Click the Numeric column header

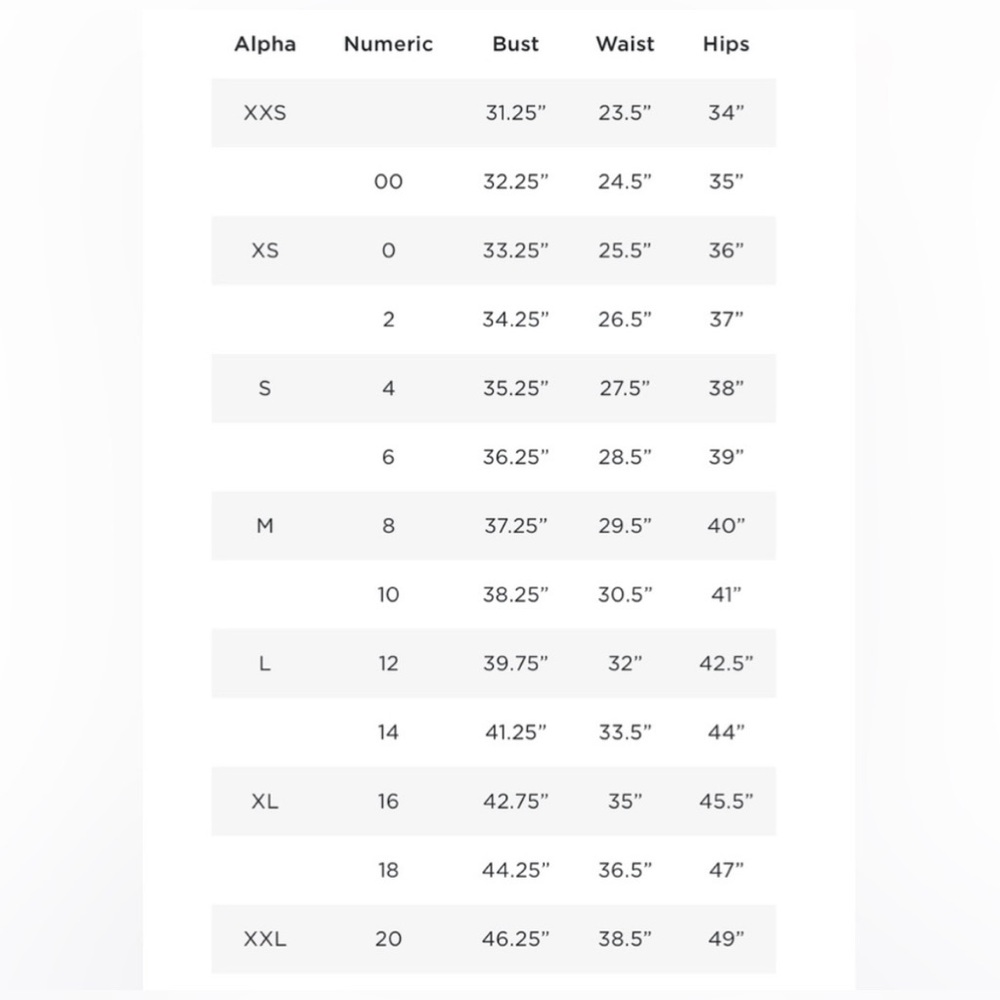tap(388, 44)
